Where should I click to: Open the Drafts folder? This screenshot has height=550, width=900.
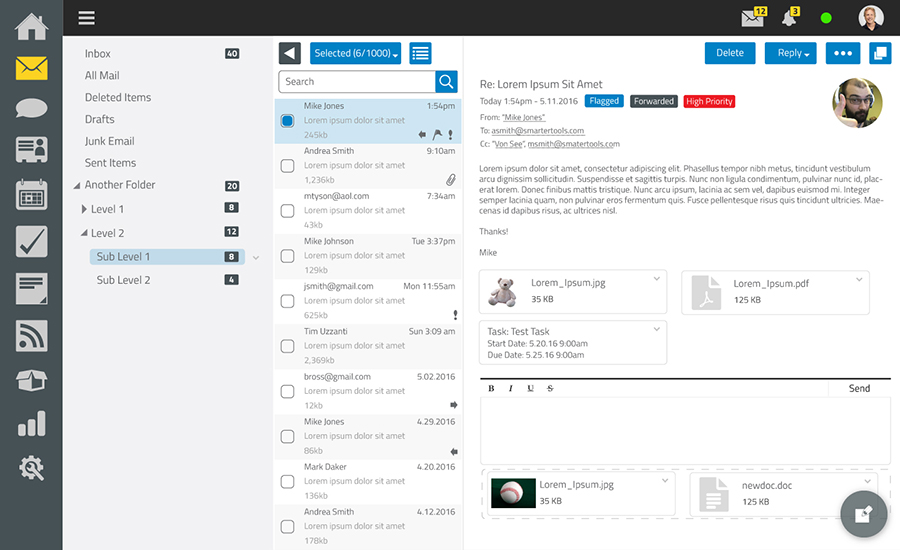tap(100, 119)
